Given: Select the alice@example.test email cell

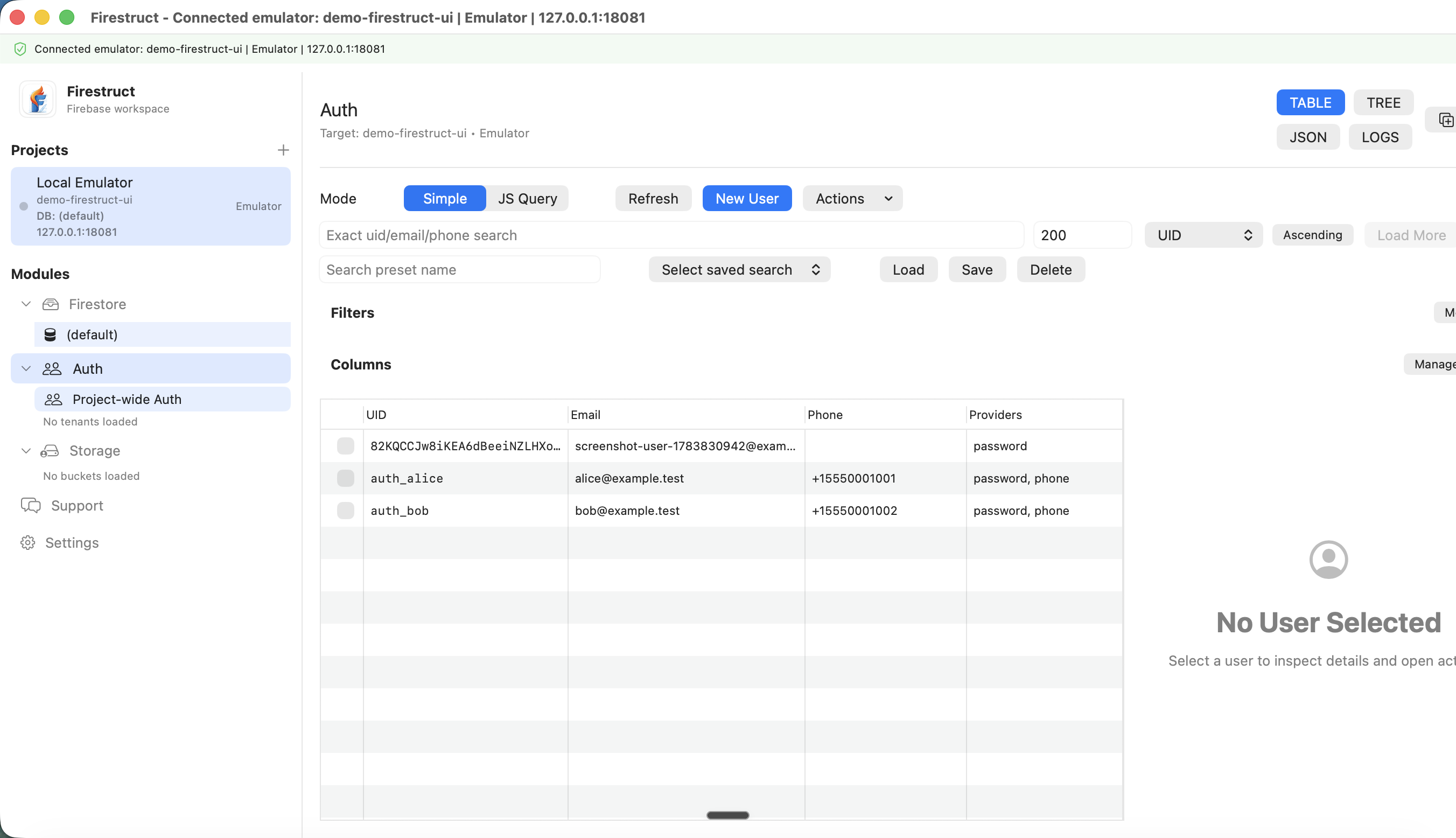Looking at the screenshot, I should coord(685,478).
